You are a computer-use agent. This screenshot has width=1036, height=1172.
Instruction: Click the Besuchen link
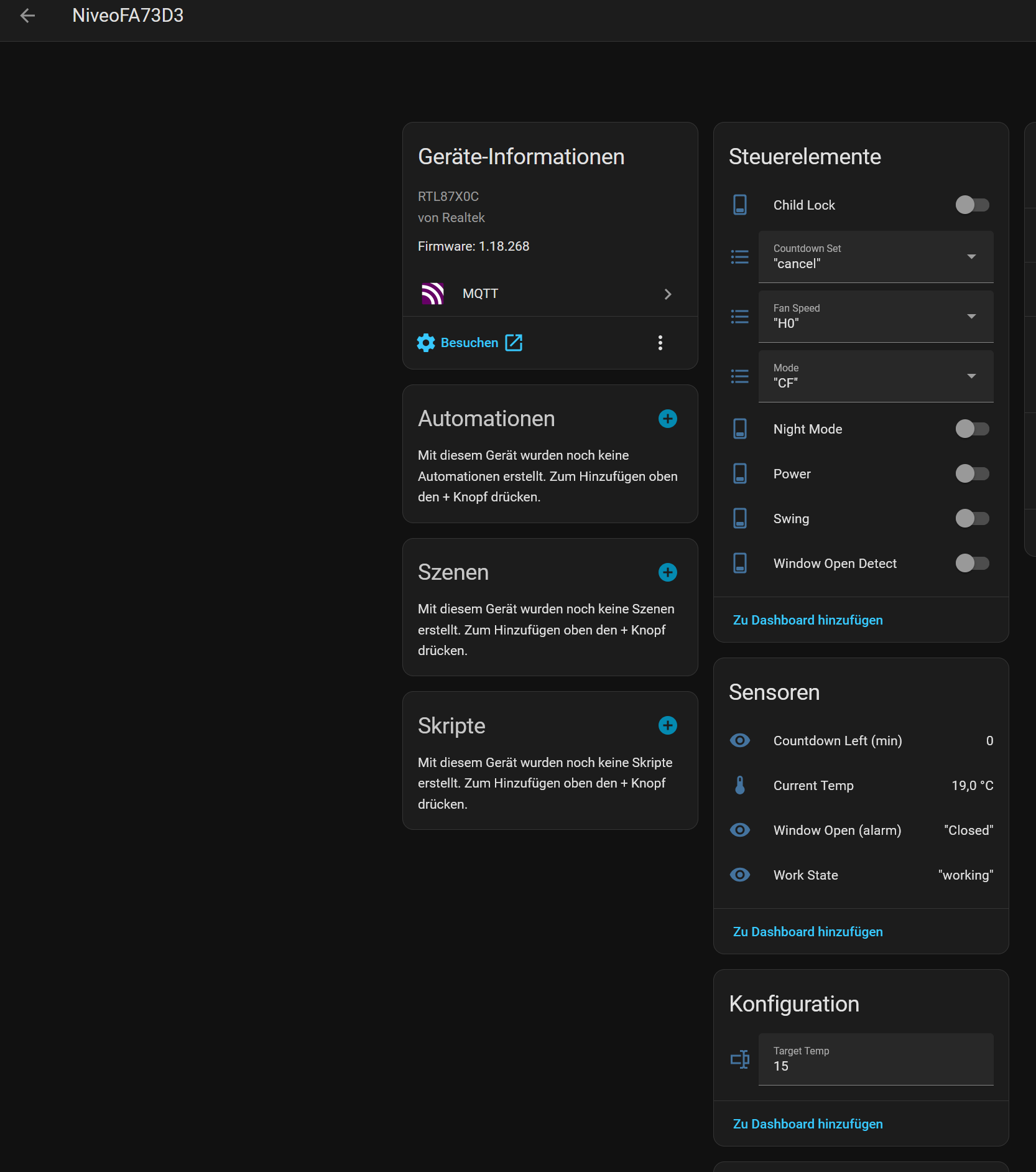pos(469,343)
